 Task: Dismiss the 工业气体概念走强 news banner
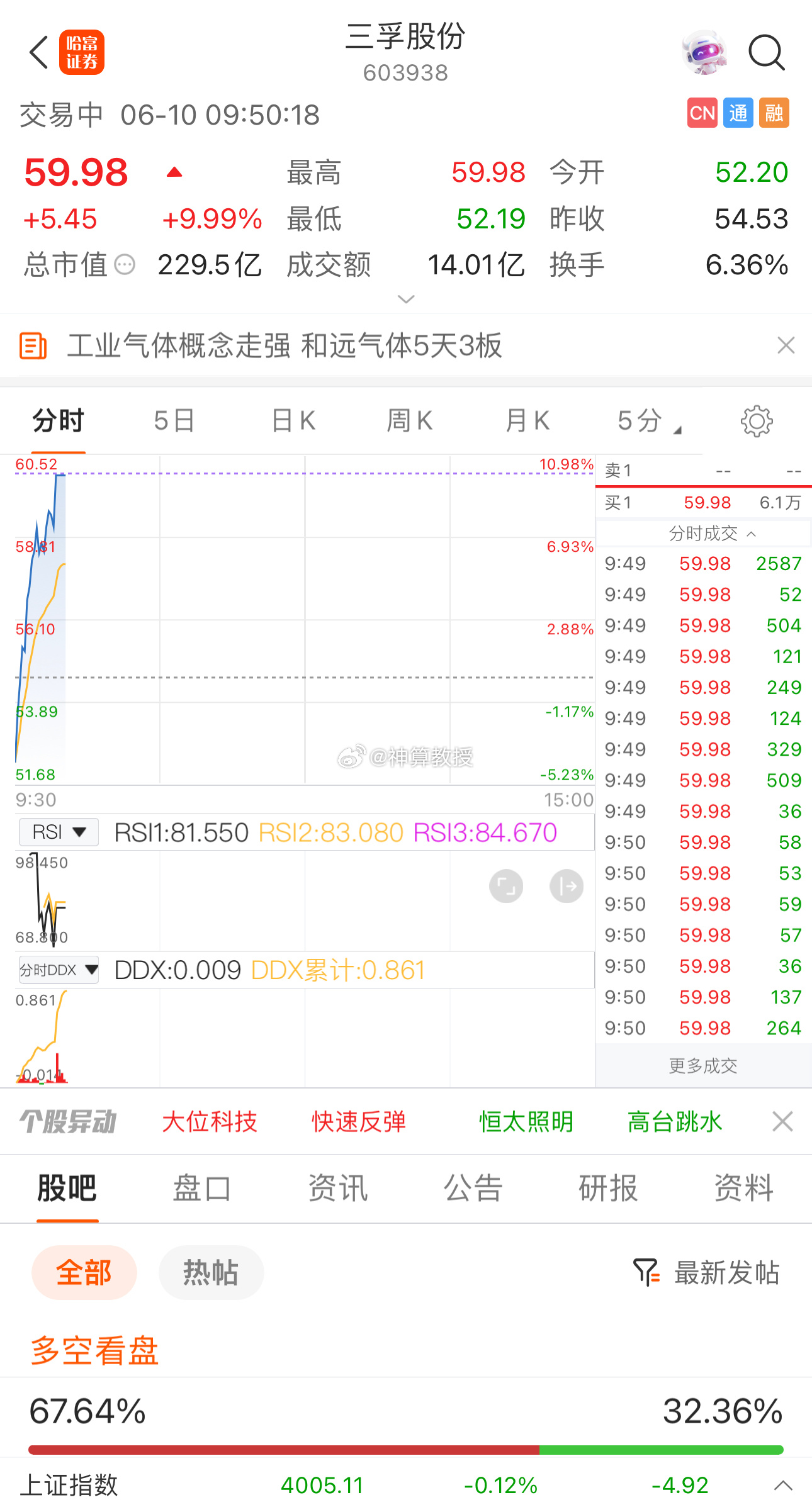(786, 345)
